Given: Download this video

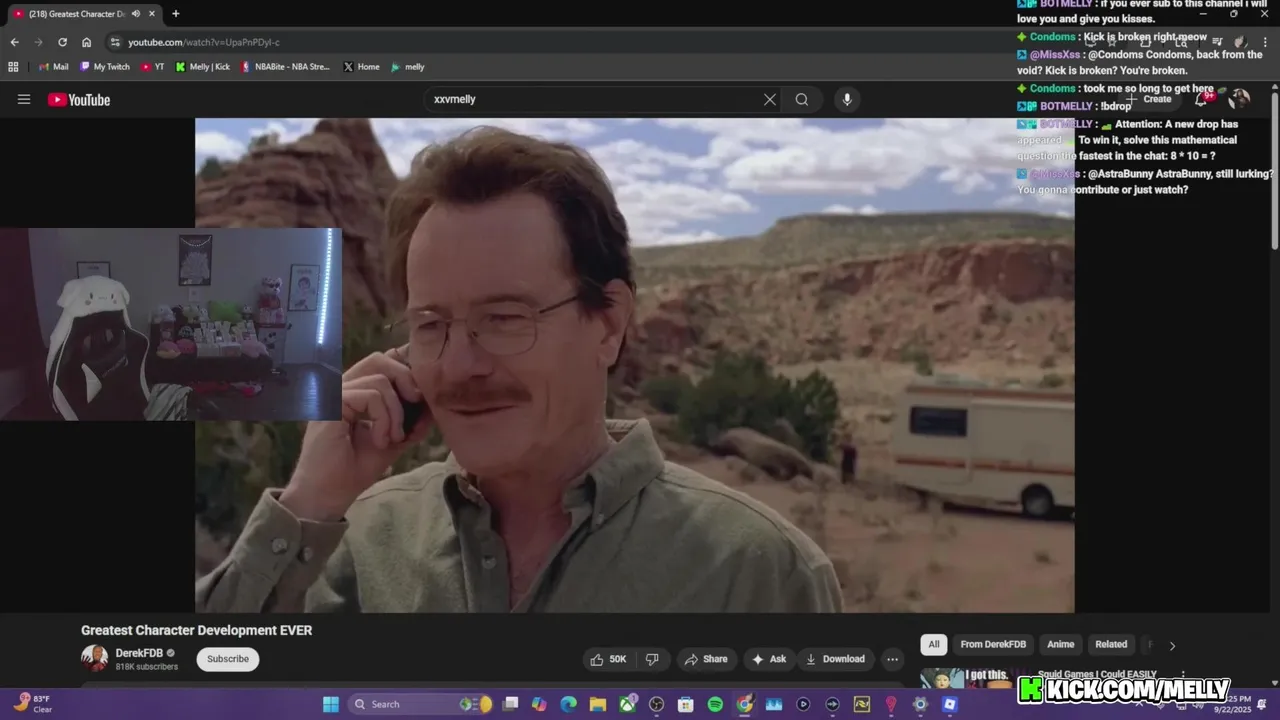Looking at the screenshot, I should [835, 659].
